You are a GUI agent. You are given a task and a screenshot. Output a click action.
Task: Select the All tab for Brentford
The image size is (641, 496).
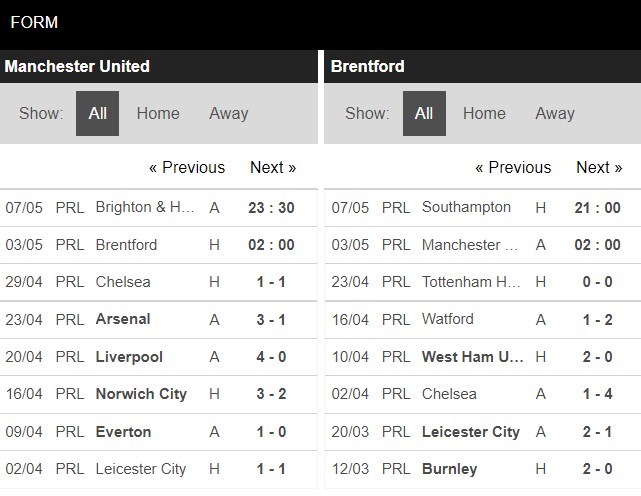click(424, 113)
